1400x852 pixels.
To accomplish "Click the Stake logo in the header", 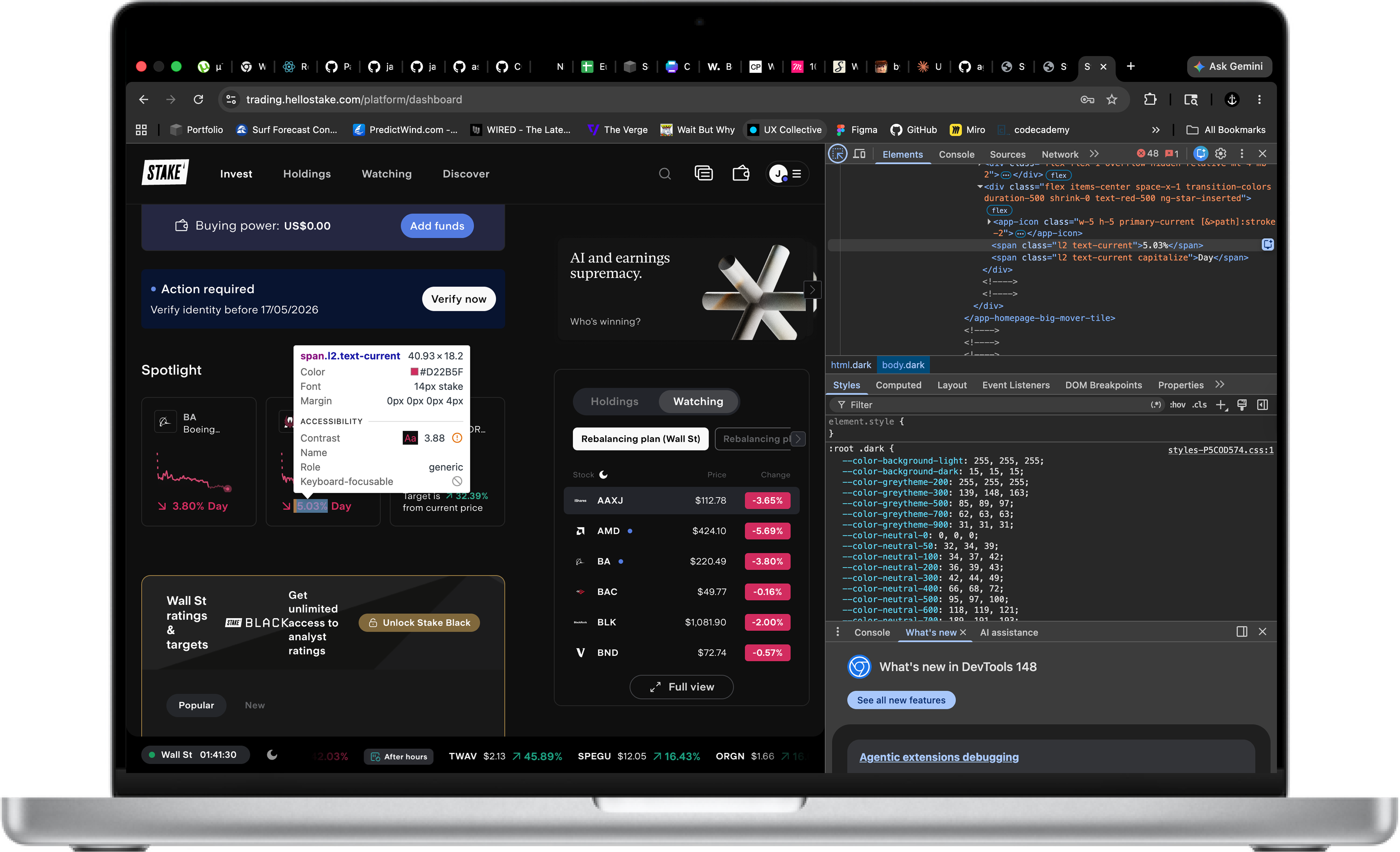I will pyautogui.click(x=165, y=173).
